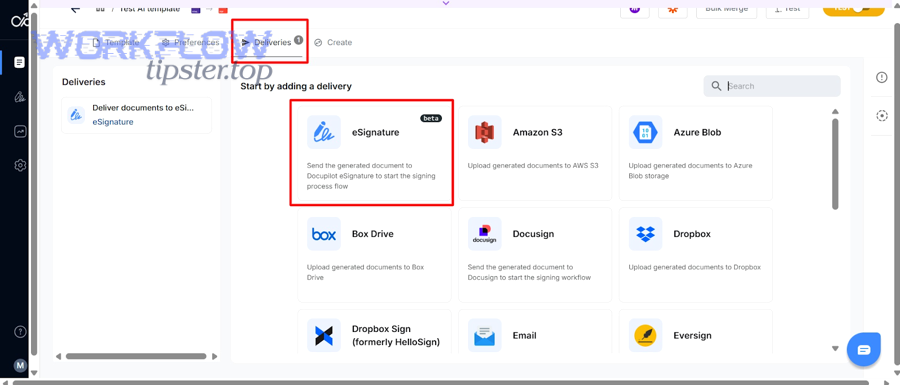Focus the Search input field
Screen dimensions: 900x385
772,86
